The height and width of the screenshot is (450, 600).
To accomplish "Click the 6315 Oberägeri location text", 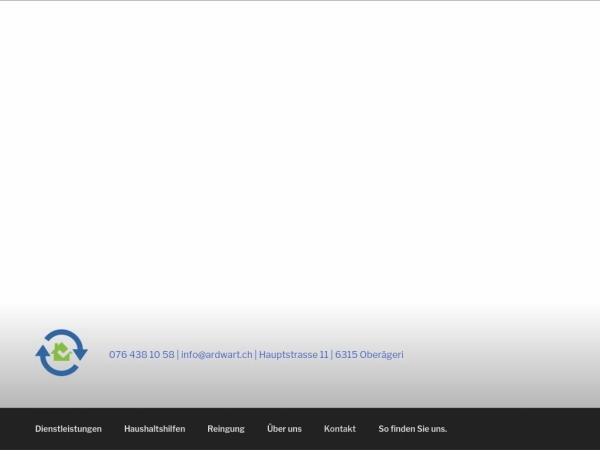I will tap(369, 355).
